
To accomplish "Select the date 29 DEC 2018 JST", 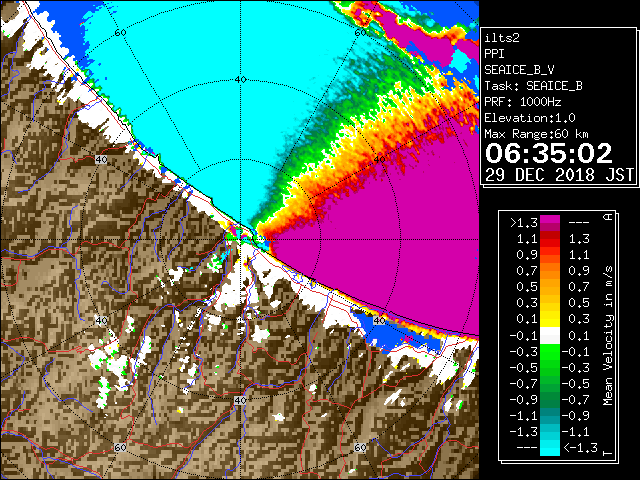I will [560, 175].
